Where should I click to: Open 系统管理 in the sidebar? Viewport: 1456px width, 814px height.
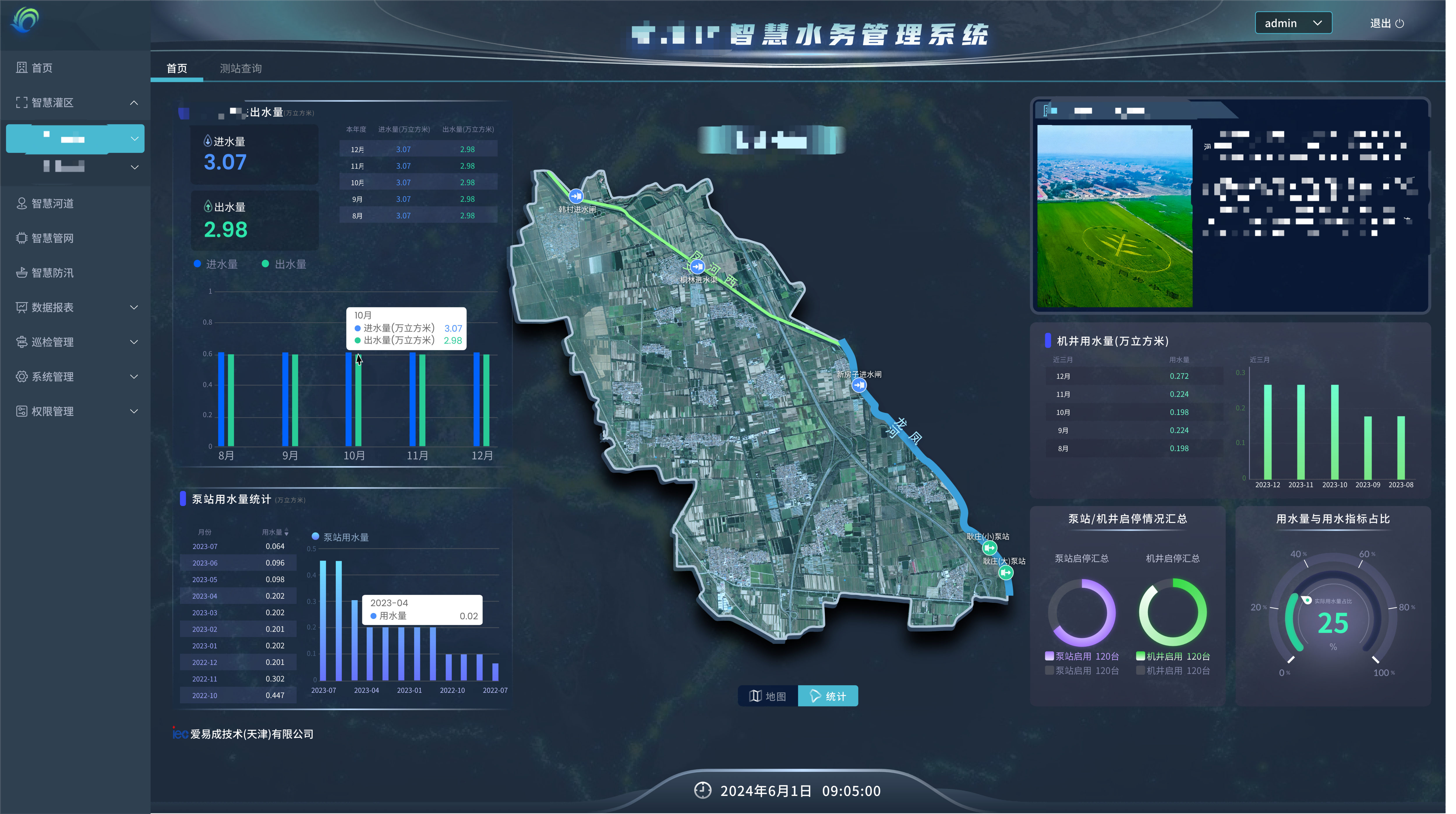point(75,377)
